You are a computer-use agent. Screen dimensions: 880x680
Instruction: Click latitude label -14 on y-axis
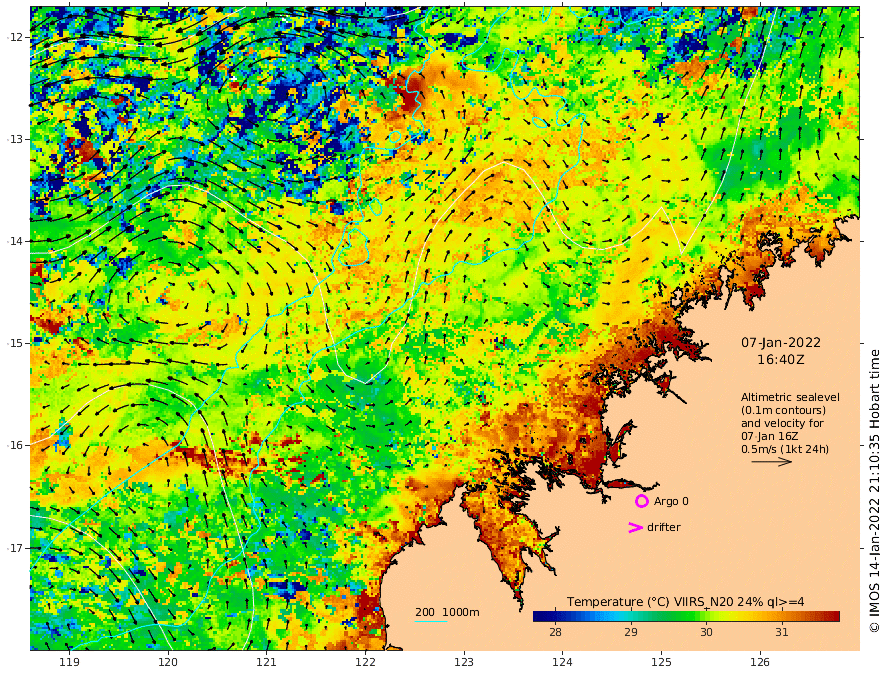(x=15, y=241)
